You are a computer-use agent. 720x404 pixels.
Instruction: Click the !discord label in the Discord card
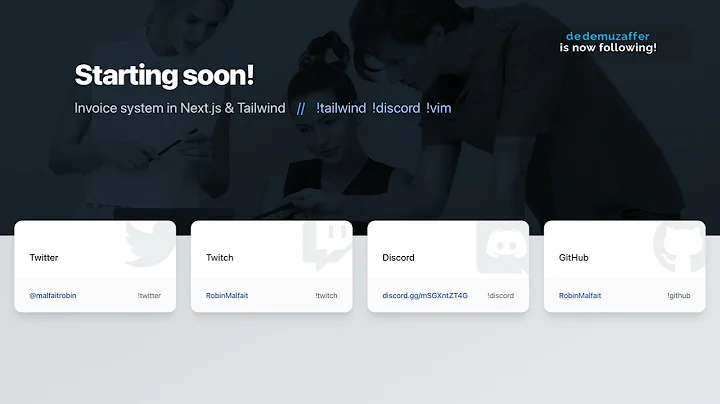pos(501,296)
